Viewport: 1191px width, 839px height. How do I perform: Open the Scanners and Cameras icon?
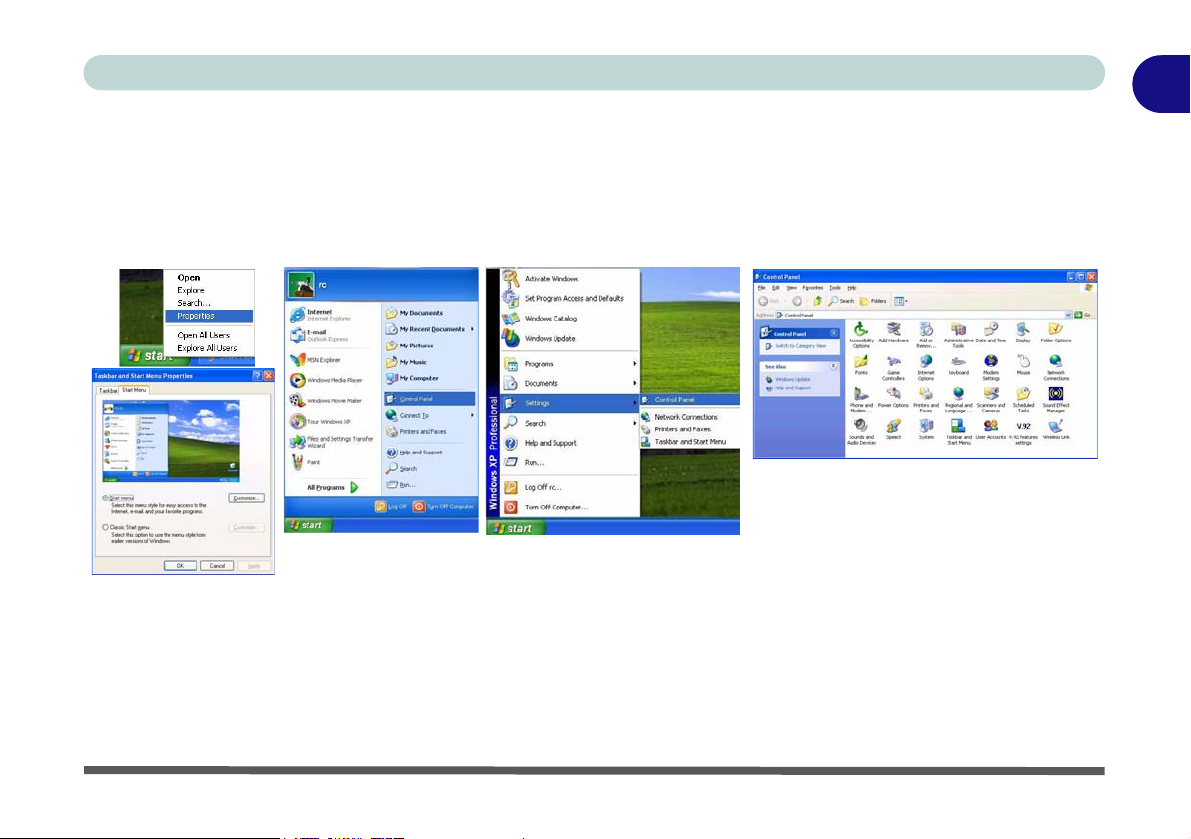coord(990,399)
